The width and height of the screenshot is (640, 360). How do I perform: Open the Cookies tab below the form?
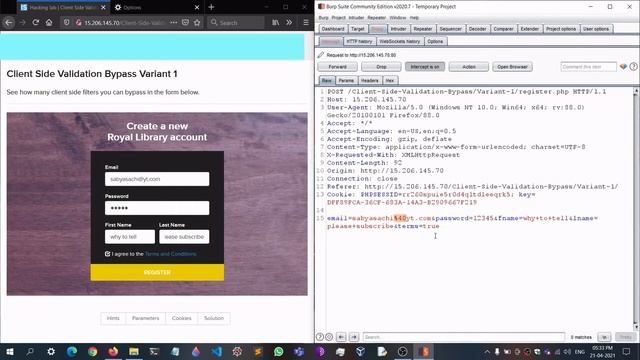click(182, 318)
